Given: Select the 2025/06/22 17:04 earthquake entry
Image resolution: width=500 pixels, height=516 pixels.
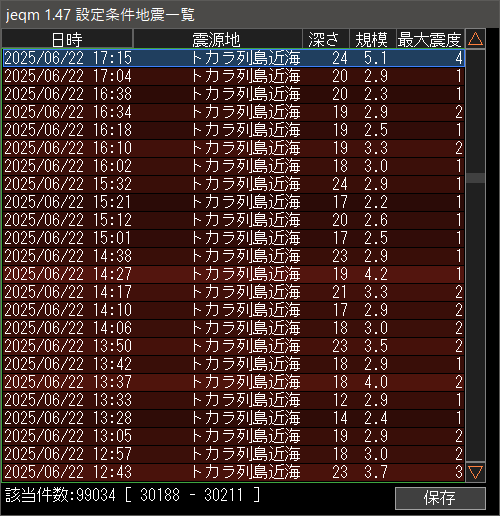Looking at the screenshot, I should point(234,76).
